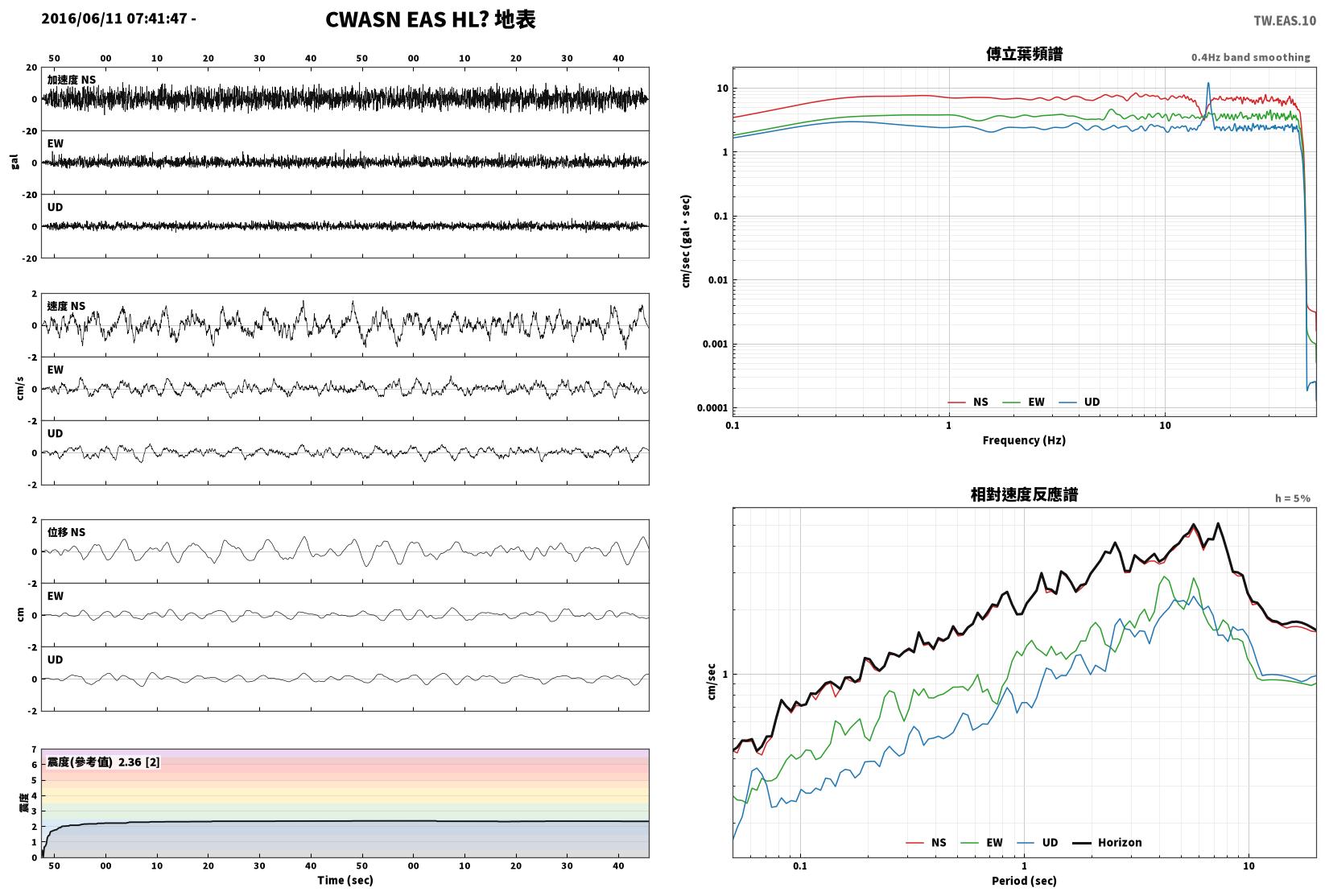Click the 加速度 NS waveform label

coord(72,80)
